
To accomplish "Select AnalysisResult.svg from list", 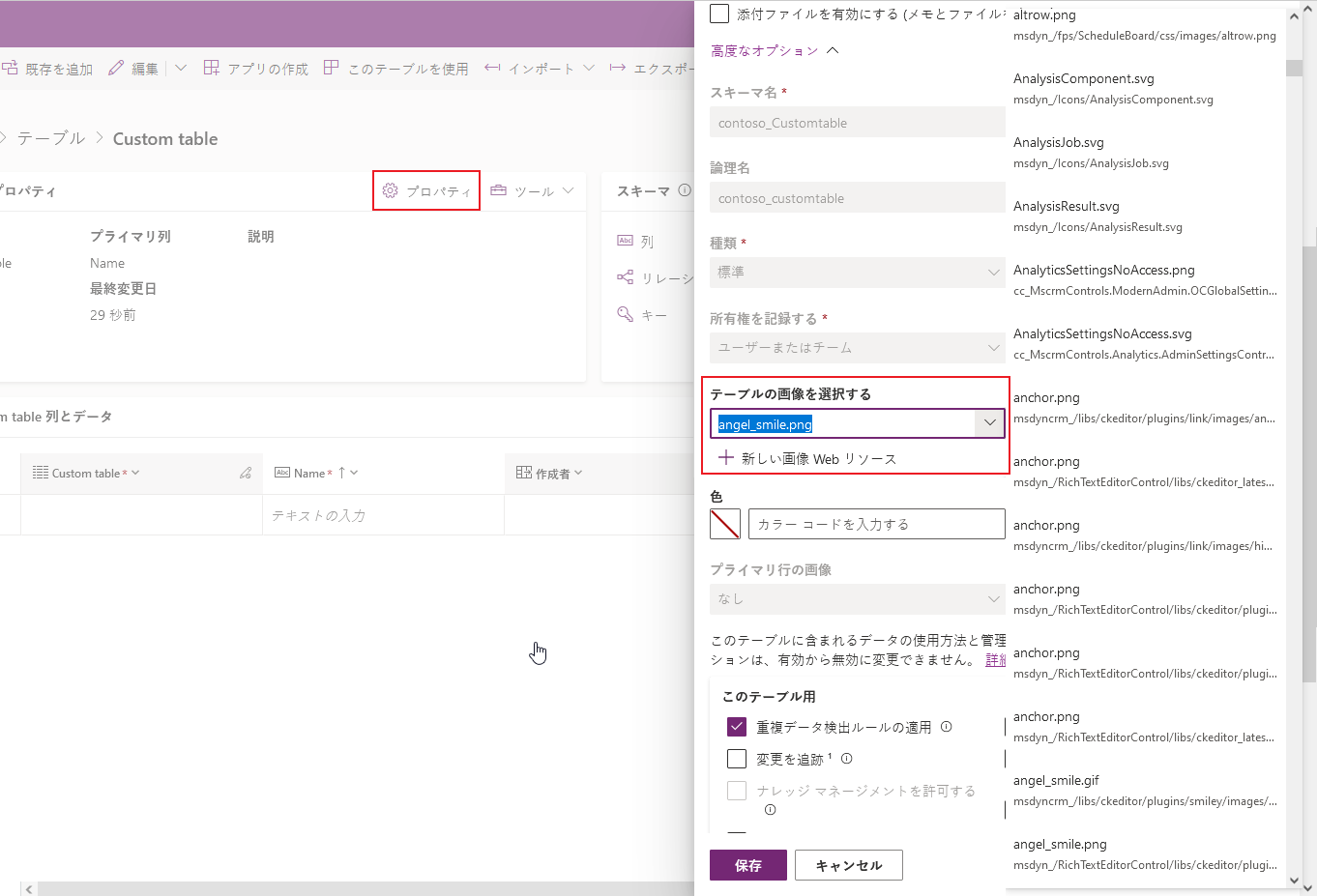I will point(1146,216).
